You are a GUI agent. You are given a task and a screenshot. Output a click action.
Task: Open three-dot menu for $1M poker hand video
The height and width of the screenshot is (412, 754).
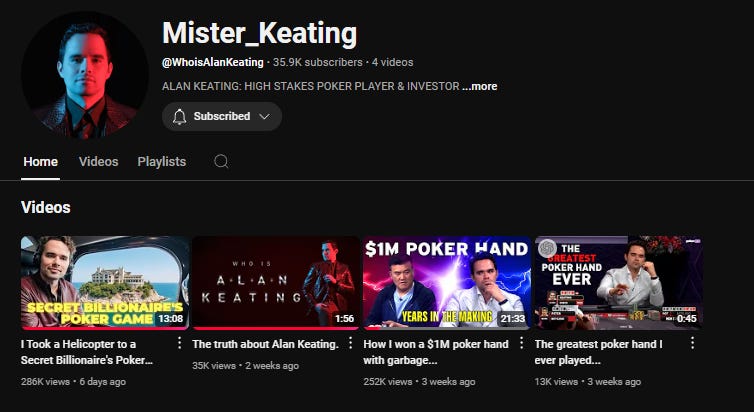(x=521, y=343)
